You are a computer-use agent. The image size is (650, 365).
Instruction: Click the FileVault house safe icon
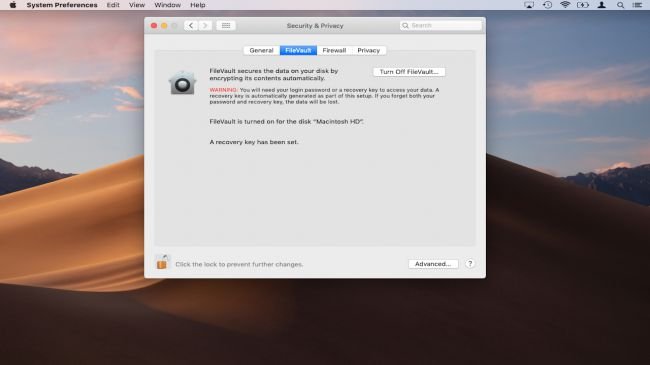pos(182,83)
